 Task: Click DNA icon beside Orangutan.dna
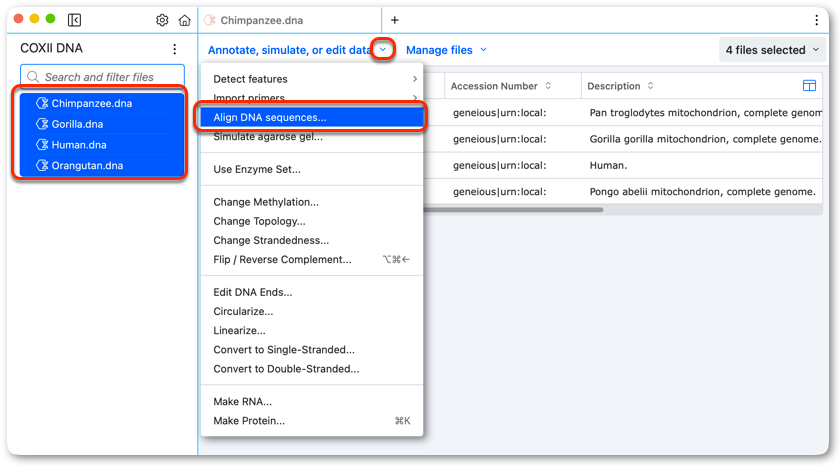[x=42, y=166]
